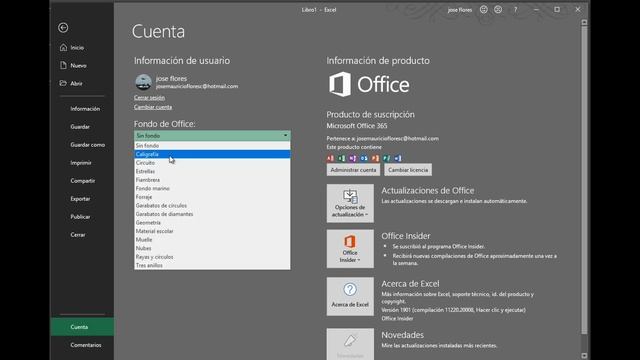This screenshot has height=360, width=640.
Task: Select Forraje background option
Action: (x=212, y=197)
